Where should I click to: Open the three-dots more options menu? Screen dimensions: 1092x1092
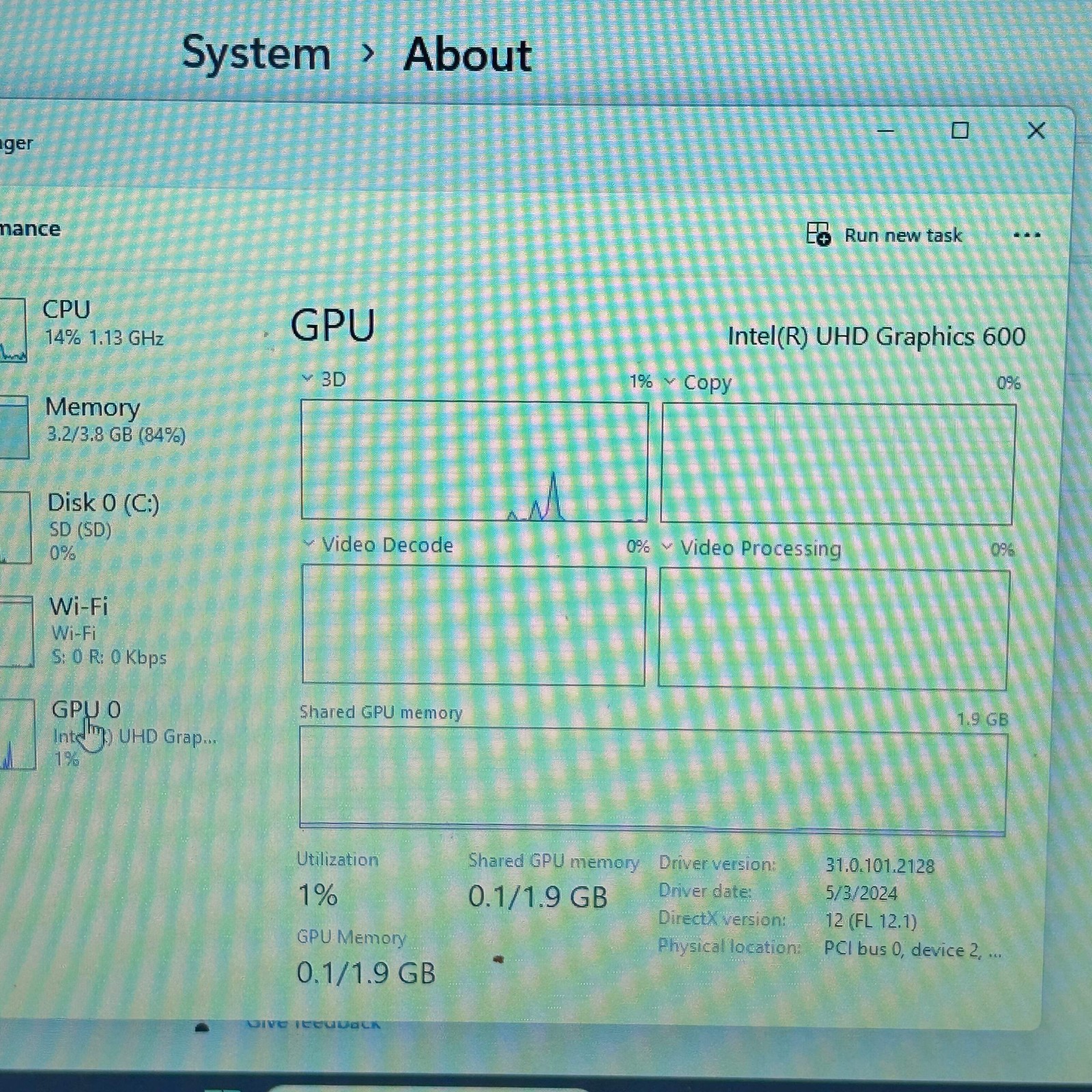coord(1026,235)
